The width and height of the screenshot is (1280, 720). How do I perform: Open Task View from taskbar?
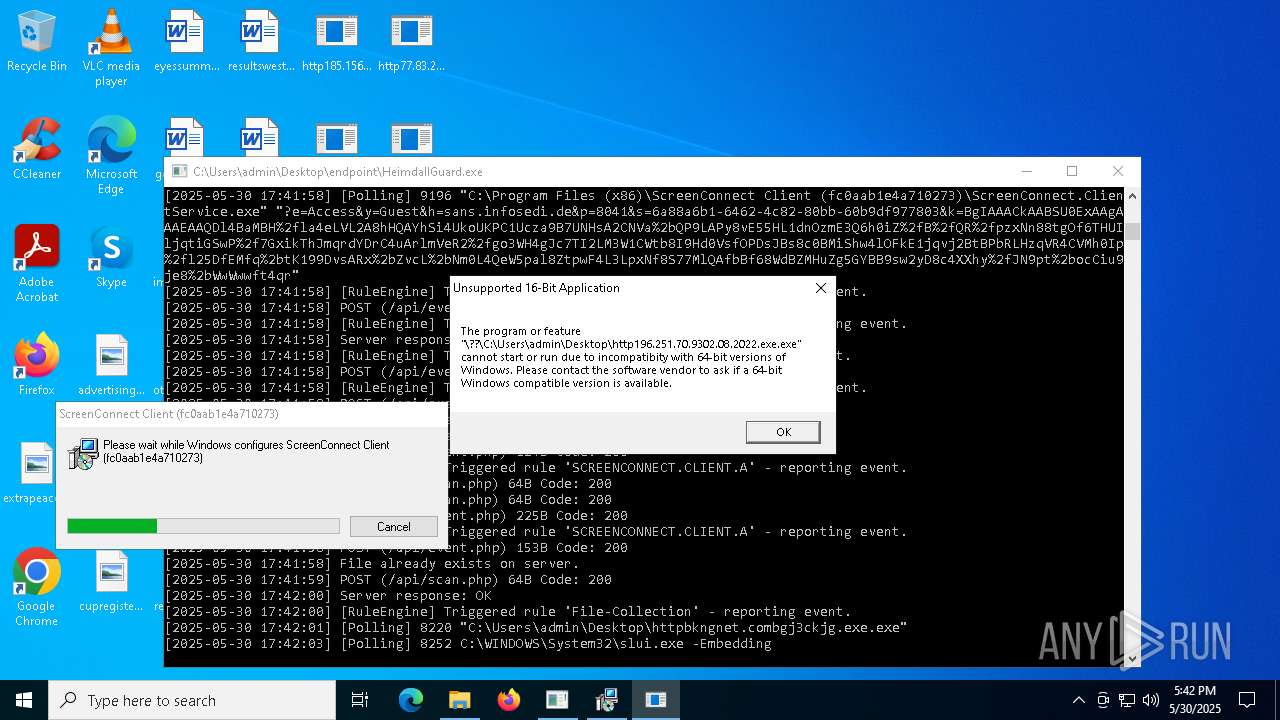(x=360, y=700)
